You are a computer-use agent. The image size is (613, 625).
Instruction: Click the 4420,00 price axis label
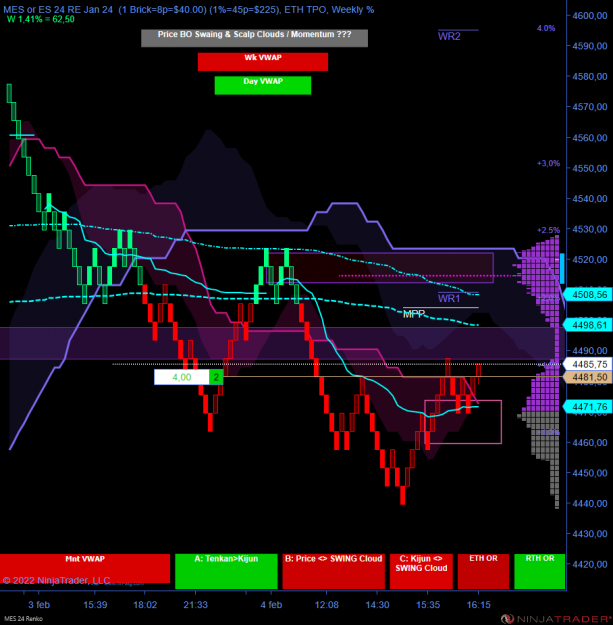click(x=590, y=564)
